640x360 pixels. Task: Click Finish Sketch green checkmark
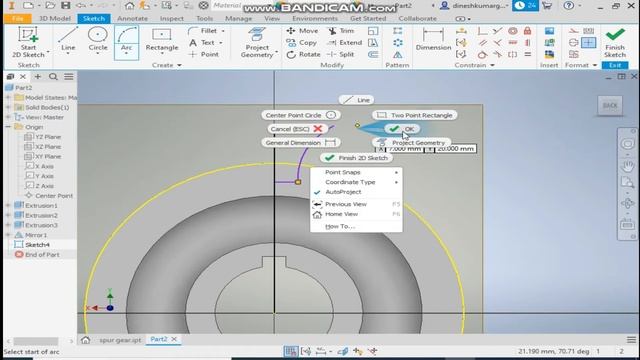click(615, 42)
